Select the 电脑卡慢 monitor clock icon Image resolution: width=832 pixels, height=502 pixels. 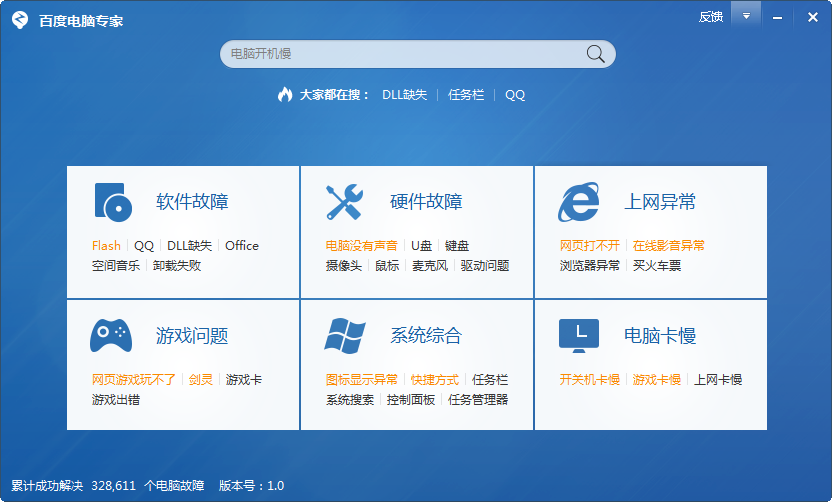pos(578,335)
